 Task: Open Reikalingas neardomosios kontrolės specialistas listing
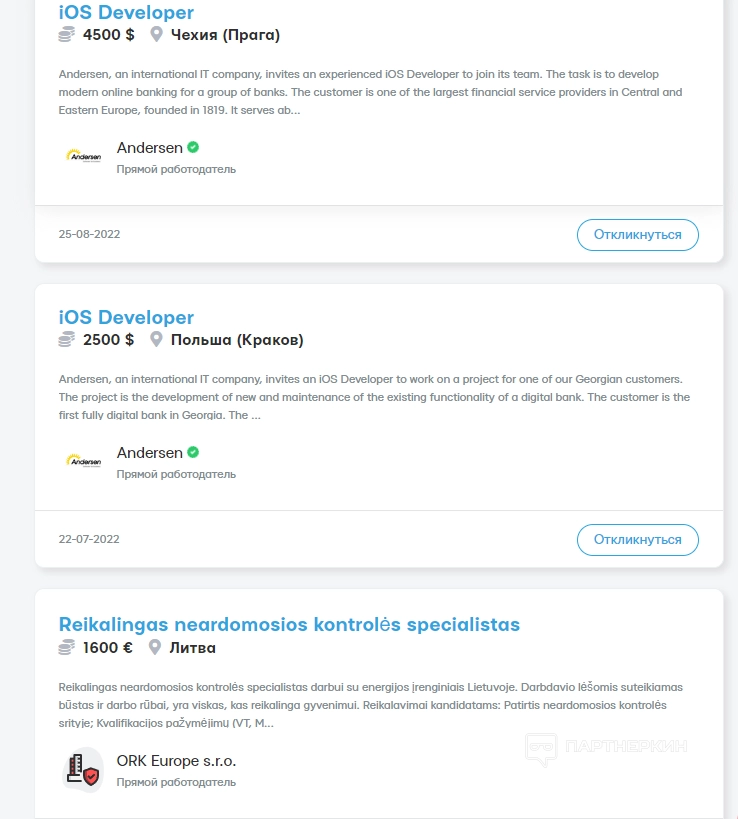pos(289,625)
